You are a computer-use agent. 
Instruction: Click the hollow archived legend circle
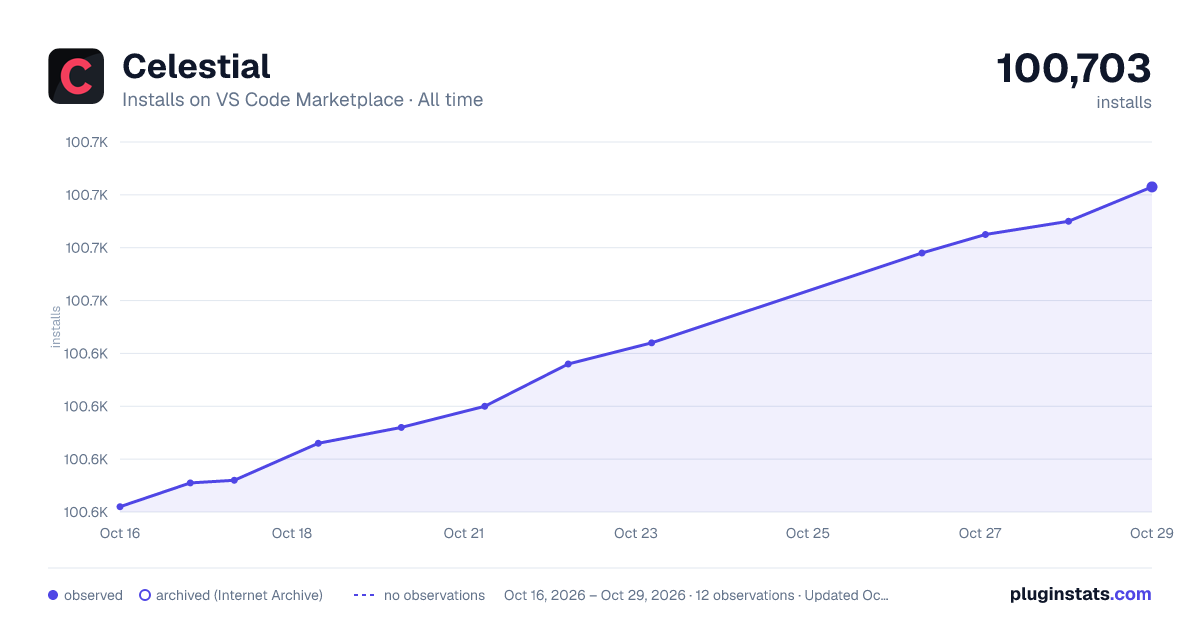pos(144,595)
